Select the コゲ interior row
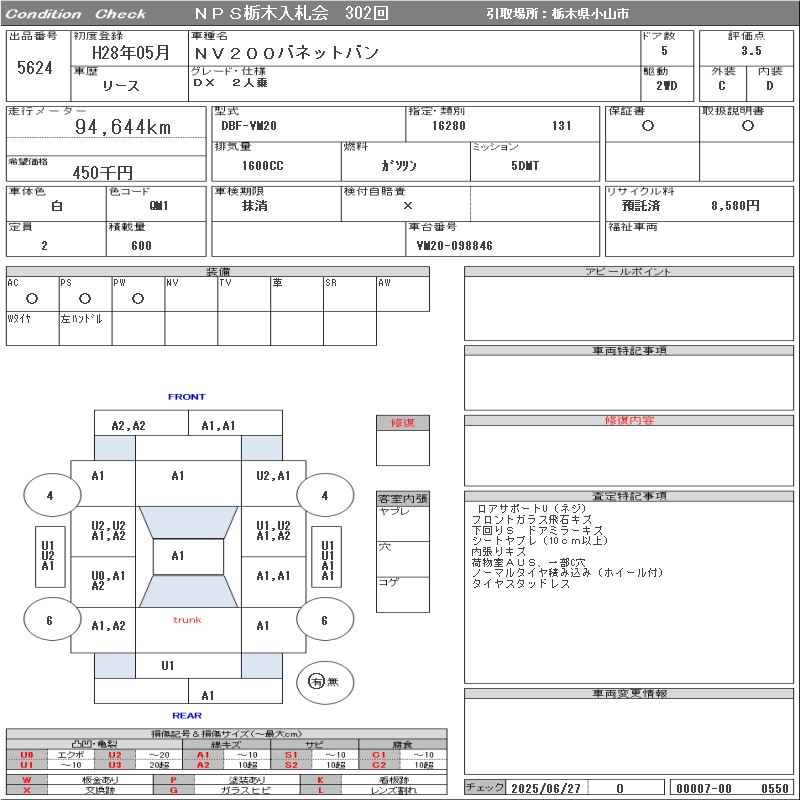800x800 pixels. [x=403, y=594]
